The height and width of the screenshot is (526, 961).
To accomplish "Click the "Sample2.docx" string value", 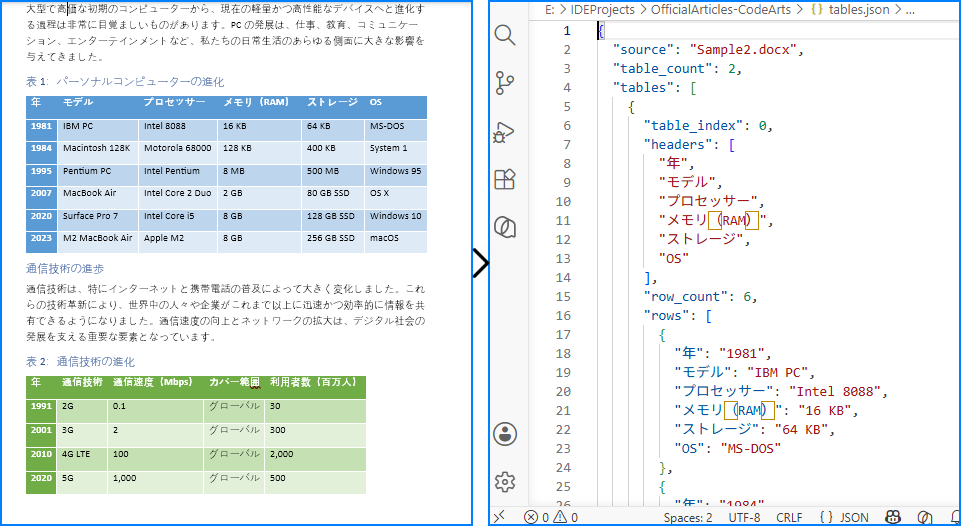I will [x=743, y=50].
